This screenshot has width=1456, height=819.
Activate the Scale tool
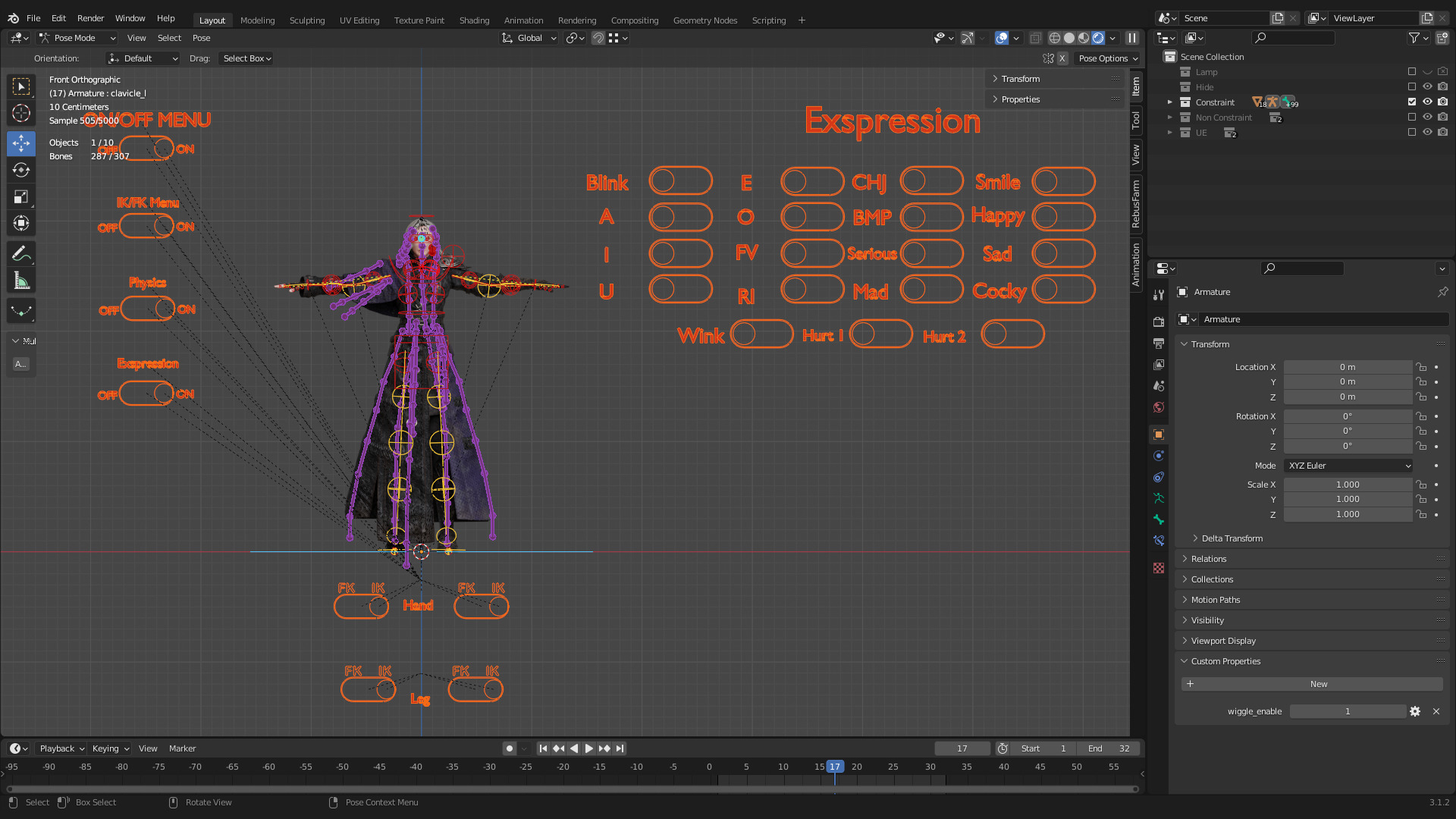(x=21, y=197)
